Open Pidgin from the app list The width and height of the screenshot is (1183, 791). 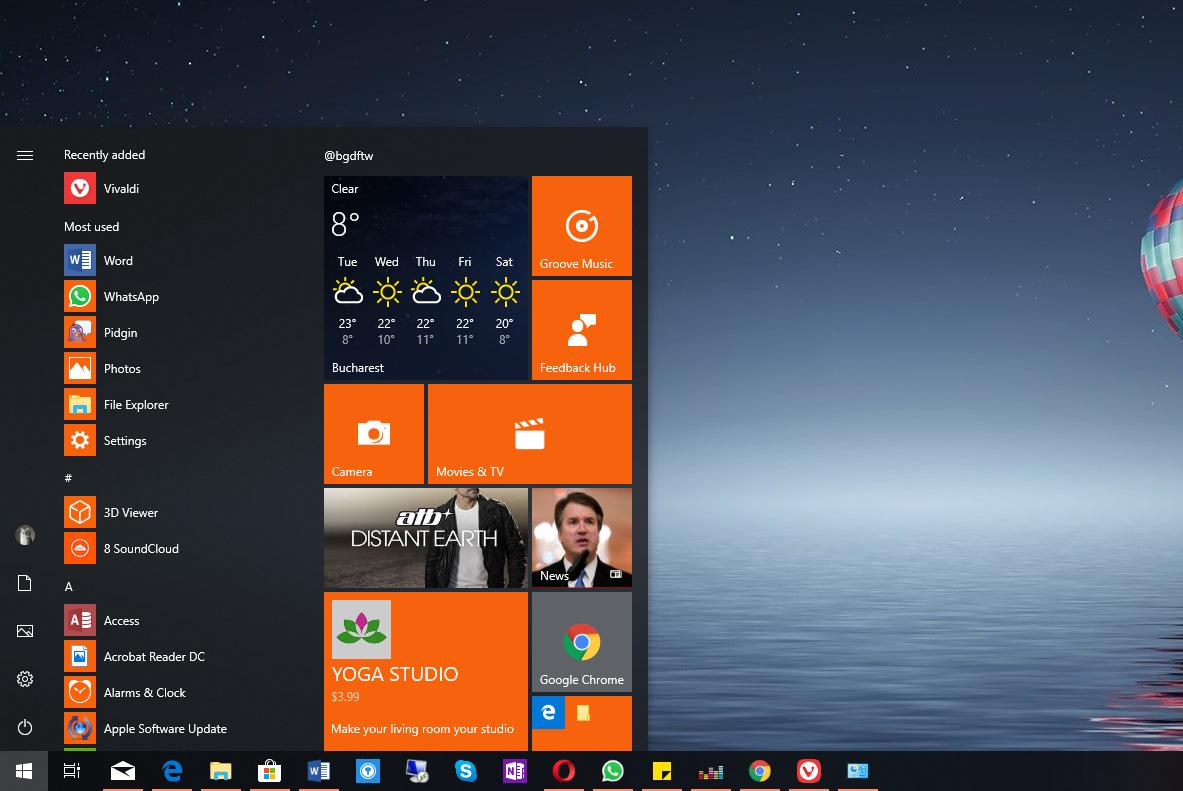183,333
